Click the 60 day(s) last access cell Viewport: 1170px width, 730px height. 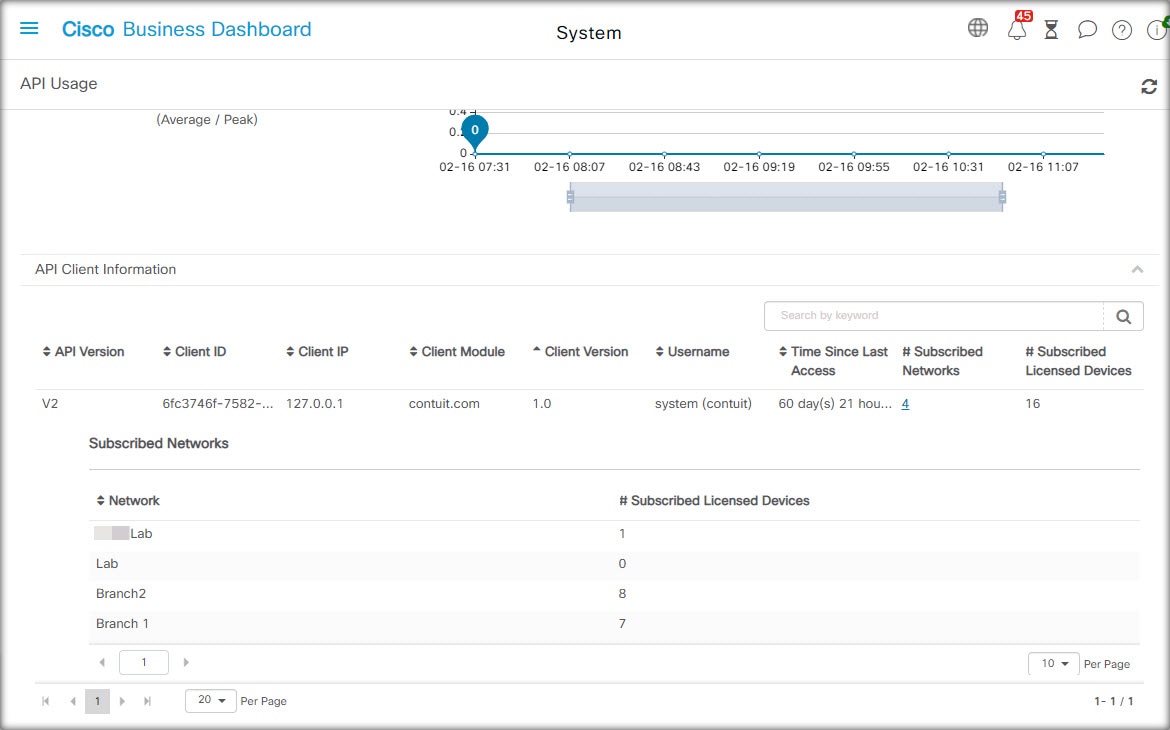[835, 404]
